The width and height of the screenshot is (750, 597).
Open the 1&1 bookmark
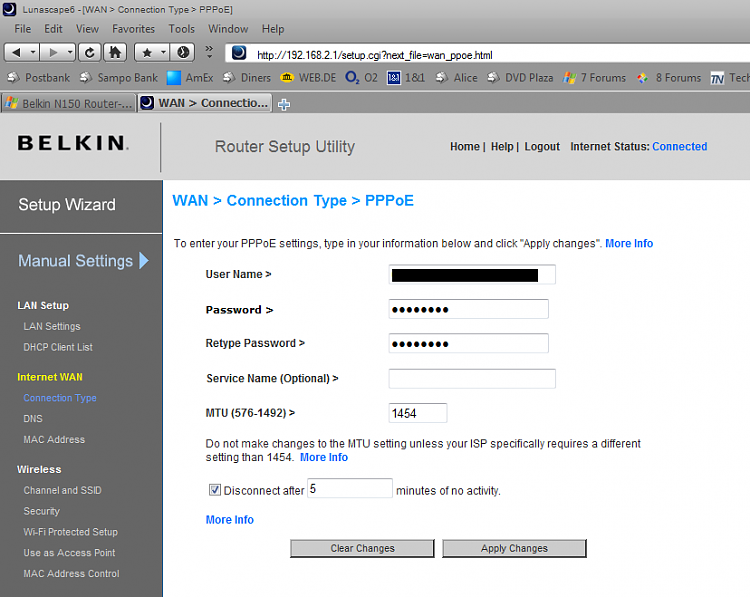click(406, 77)
